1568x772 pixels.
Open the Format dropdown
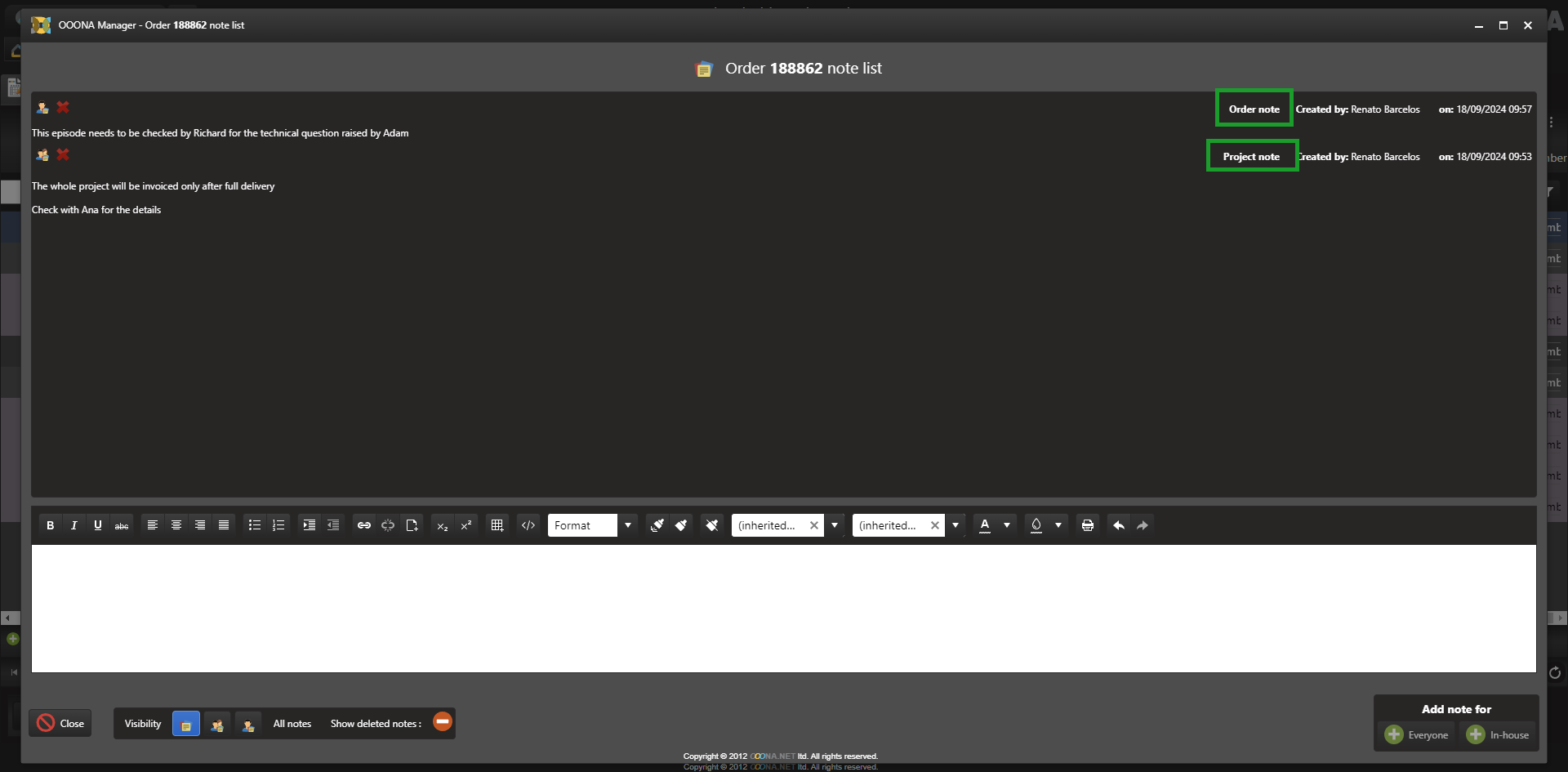point(627,525)
